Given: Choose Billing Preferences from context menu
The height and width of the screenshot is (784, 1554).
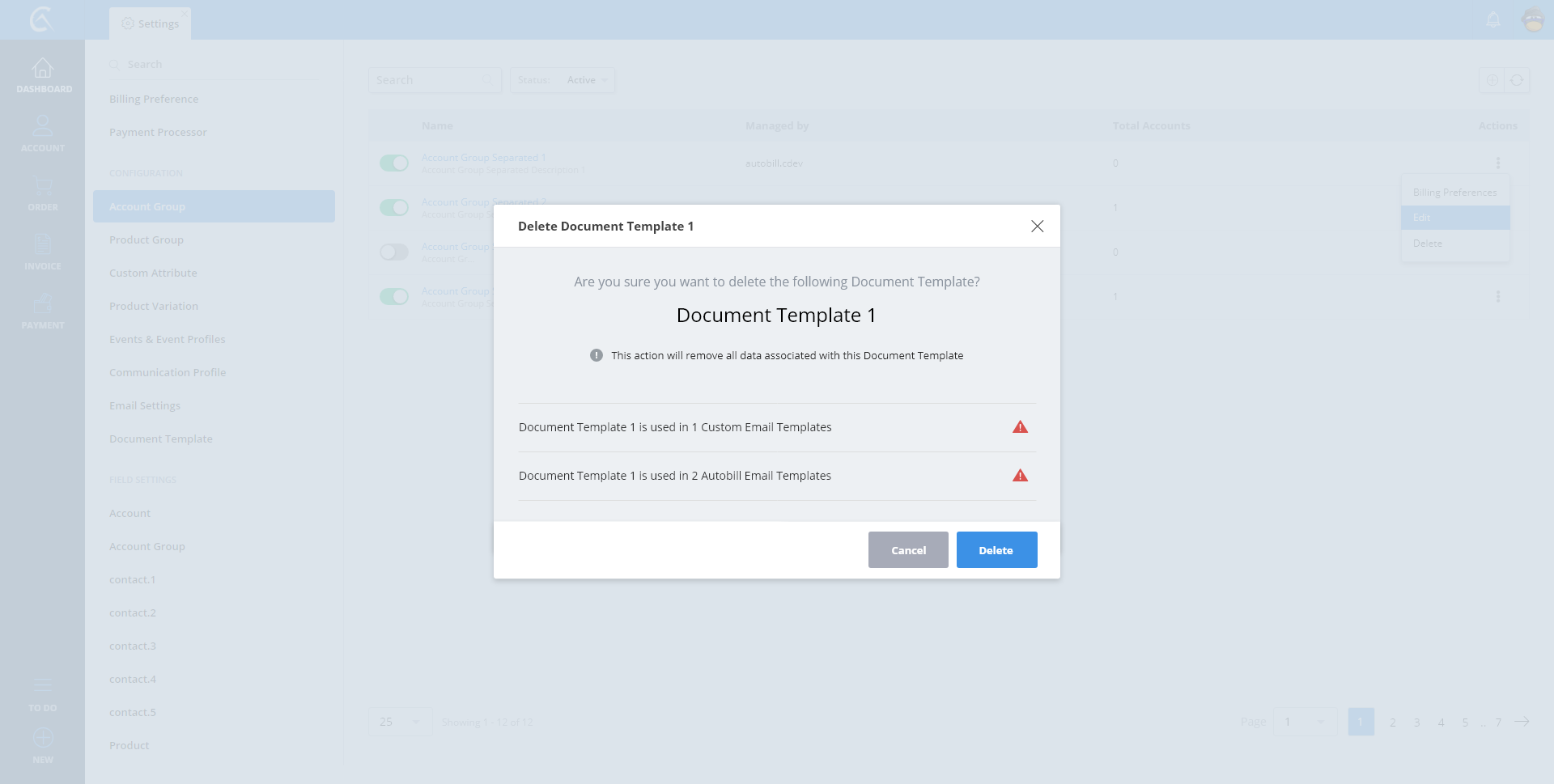Looking at the screenshot, I should [1454, 193].
